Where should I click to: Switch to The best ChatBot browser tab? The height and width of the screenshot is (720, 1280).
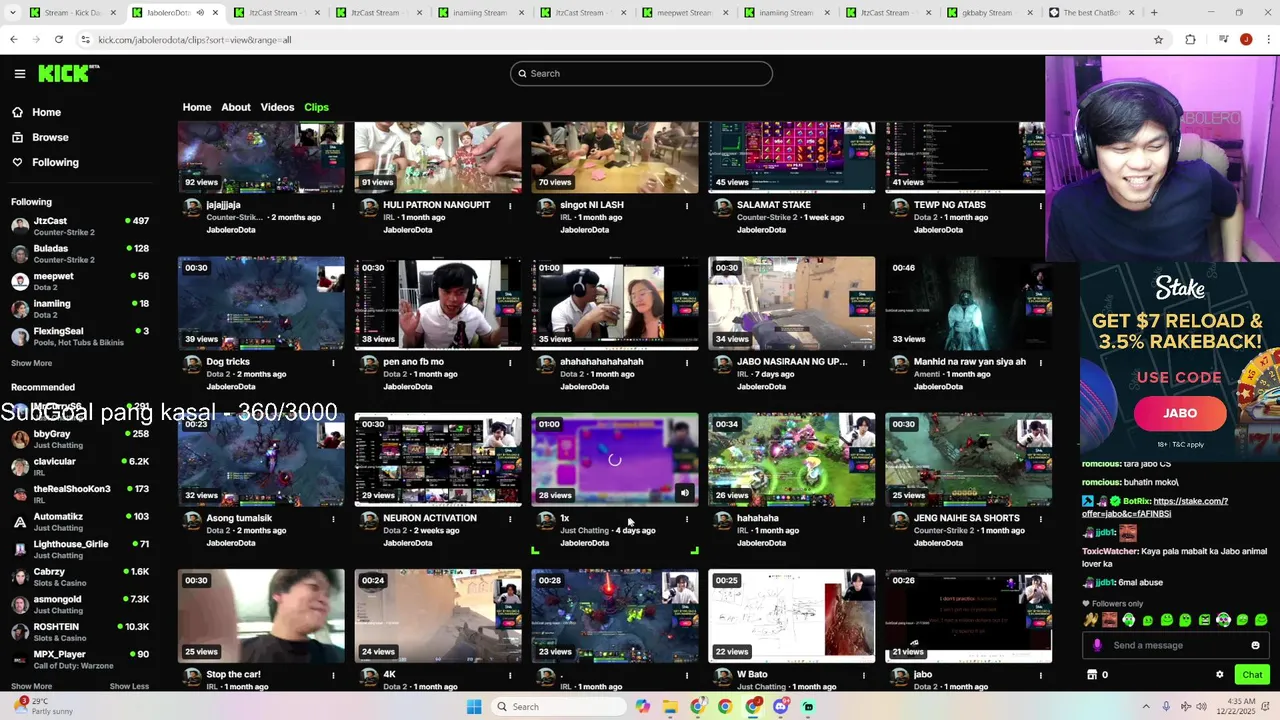pyautogui.click(x=1091, y=13)
